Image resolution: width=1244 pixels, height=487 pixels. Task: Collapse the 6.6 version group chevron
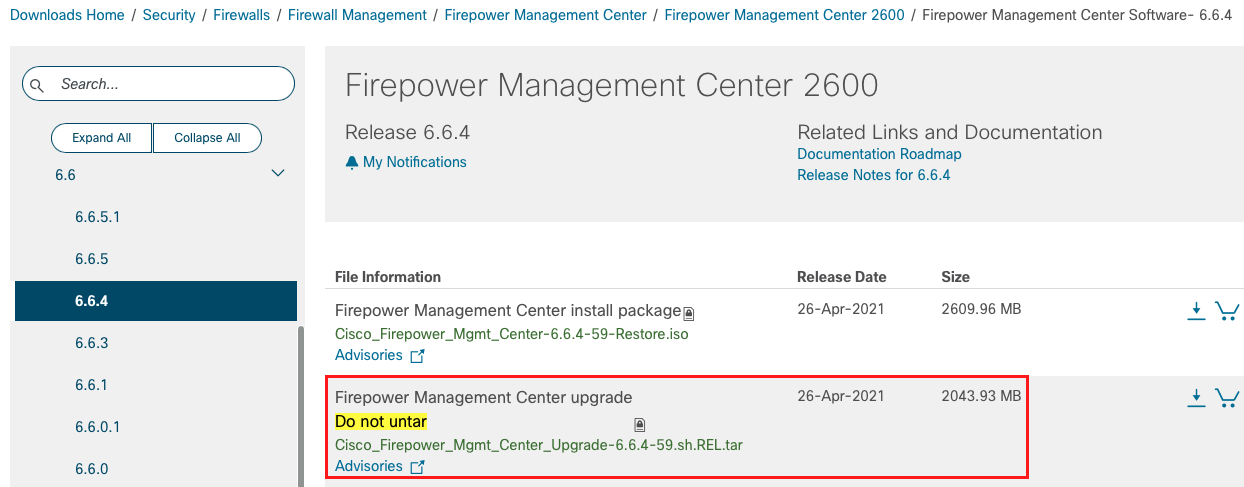coord(278,174)
